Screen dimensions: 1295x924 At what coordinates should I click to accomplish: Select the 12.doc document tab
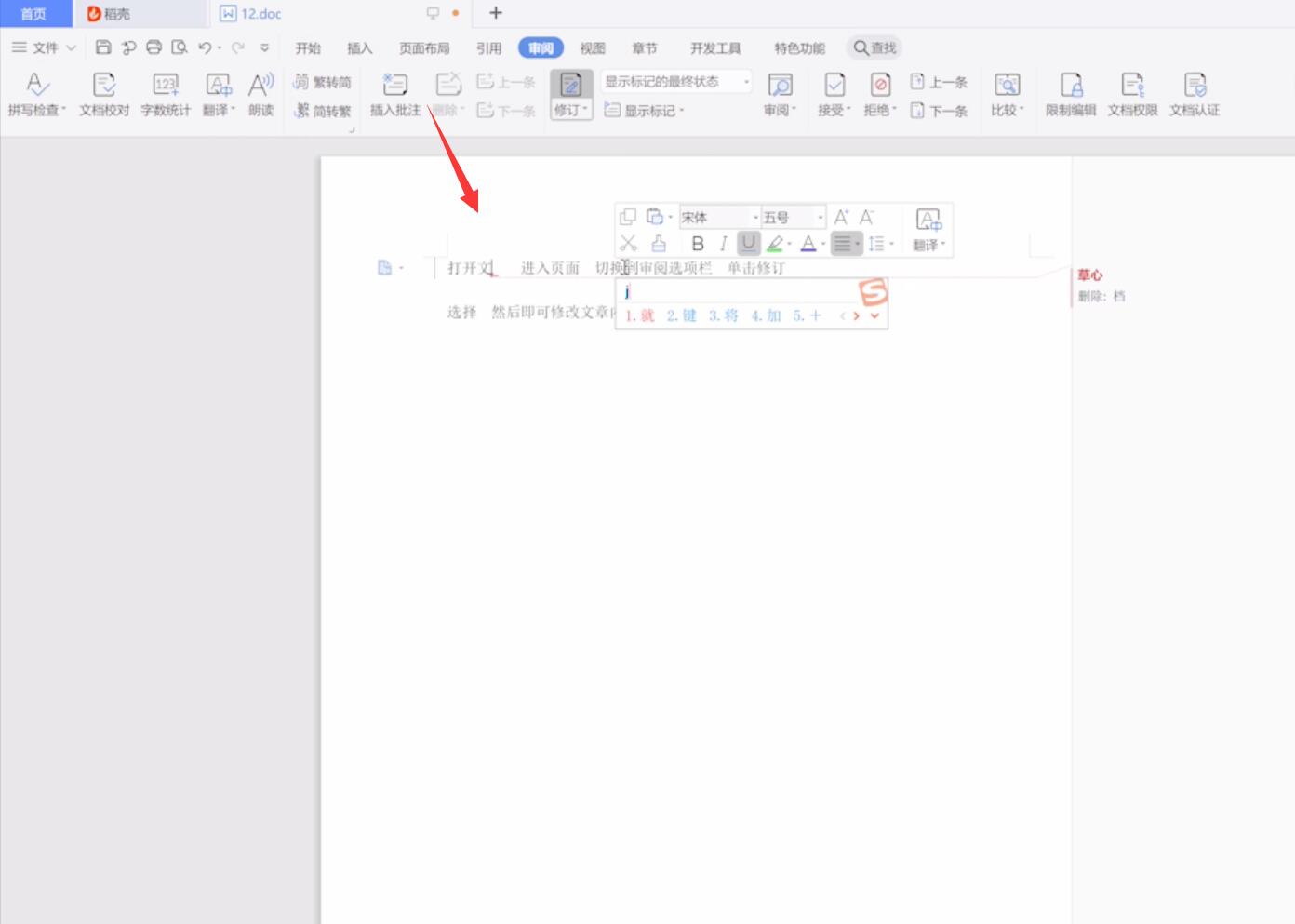[340, 13]
